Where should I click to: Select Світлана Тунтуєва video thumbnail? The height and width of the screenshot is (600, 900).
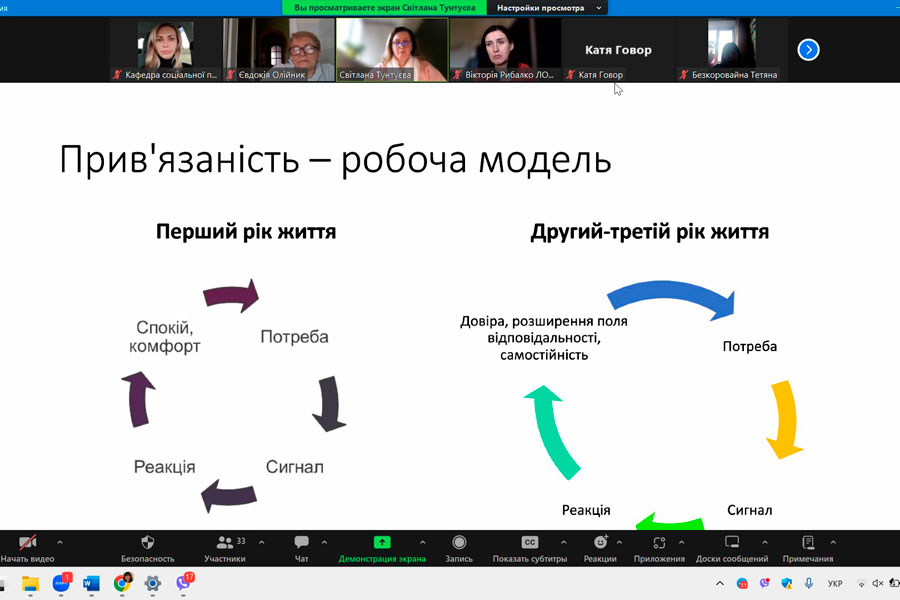click(x=392, y=49)
